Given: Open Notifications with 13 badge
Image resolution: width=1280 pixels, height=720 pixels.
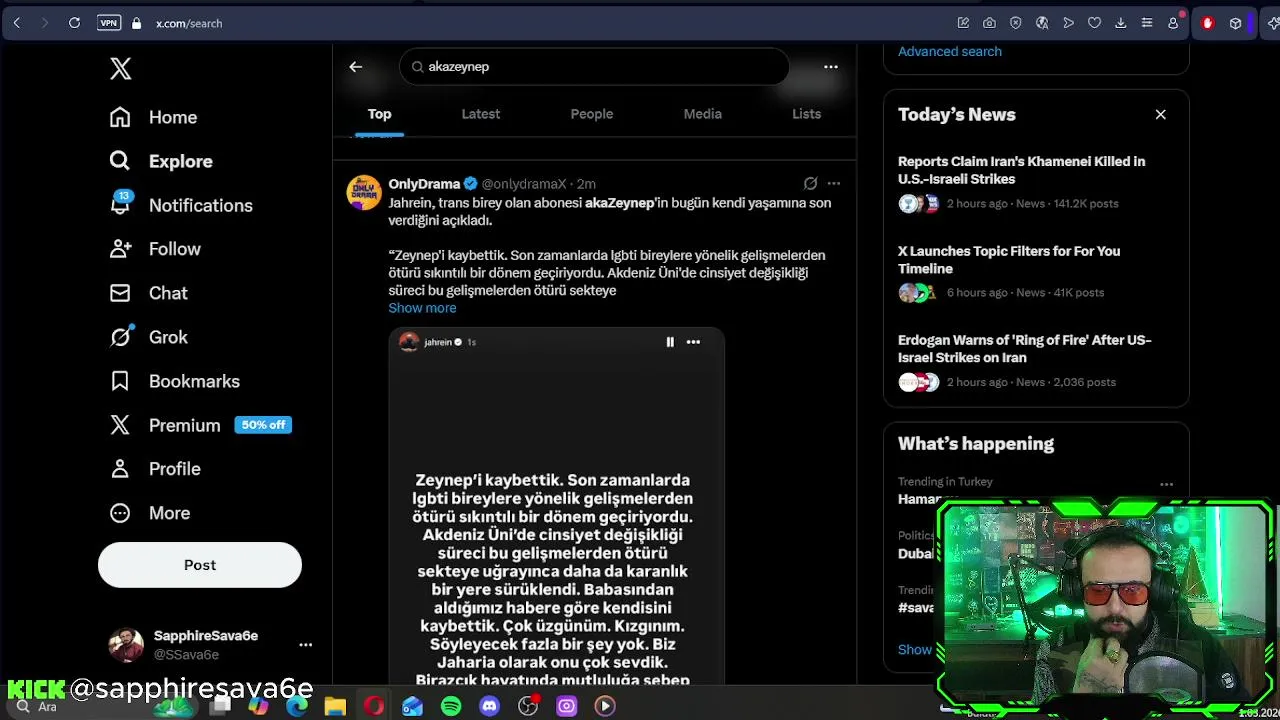Looking at the screenshot, I should [180, 205].
